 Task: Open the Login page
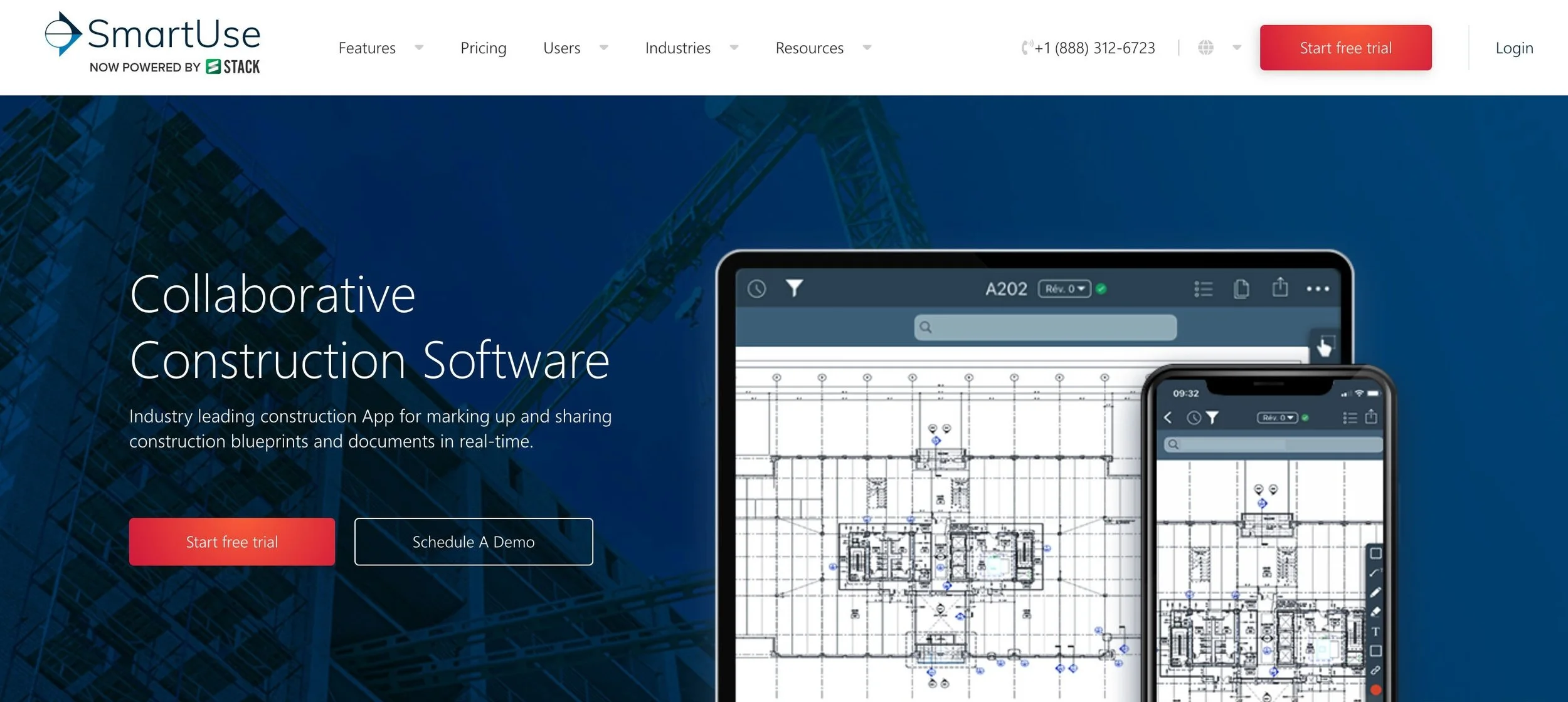1514,48
